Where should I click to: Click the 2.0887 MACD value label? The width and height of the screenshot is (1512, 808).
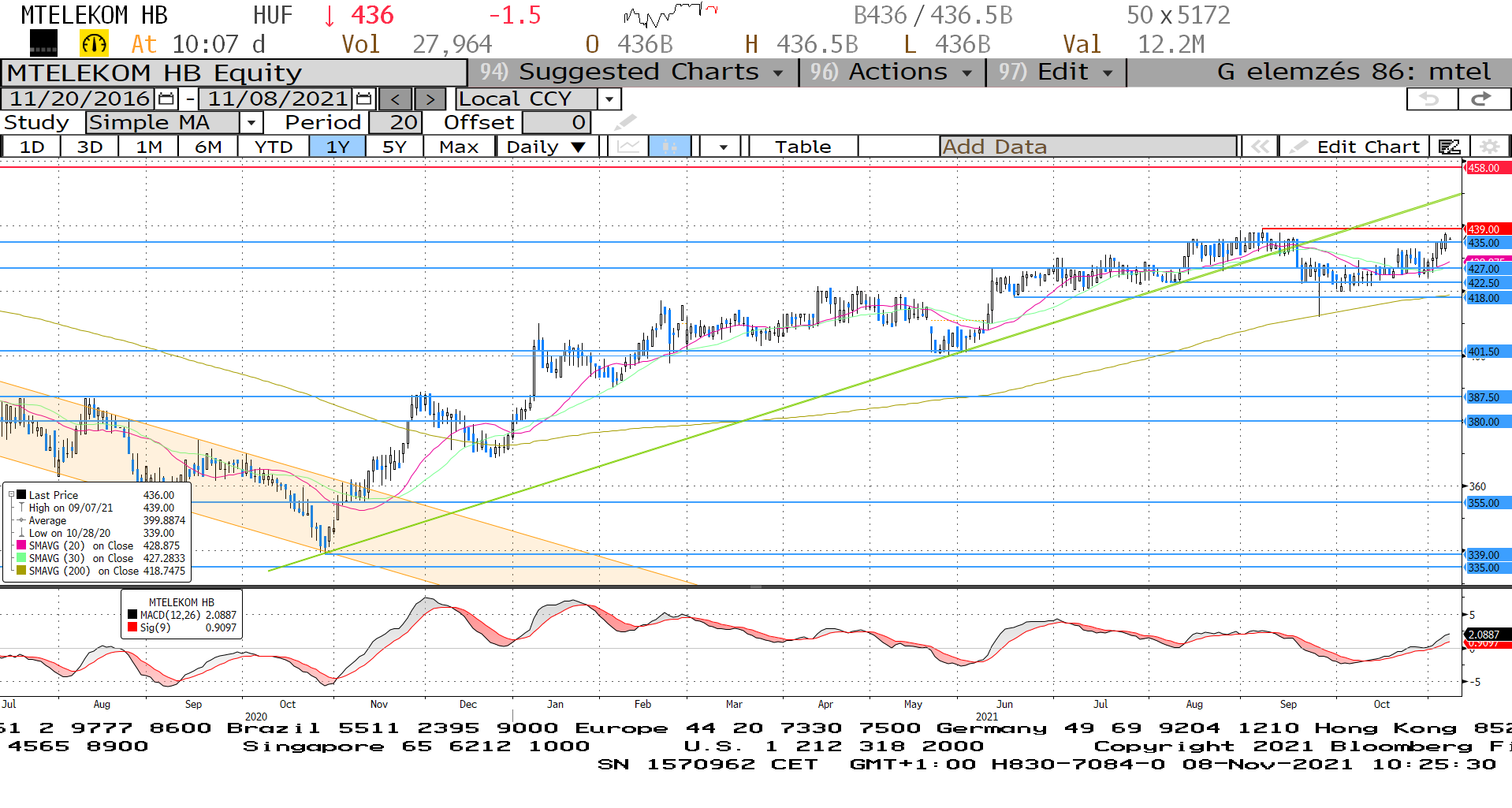(1488, 635)
